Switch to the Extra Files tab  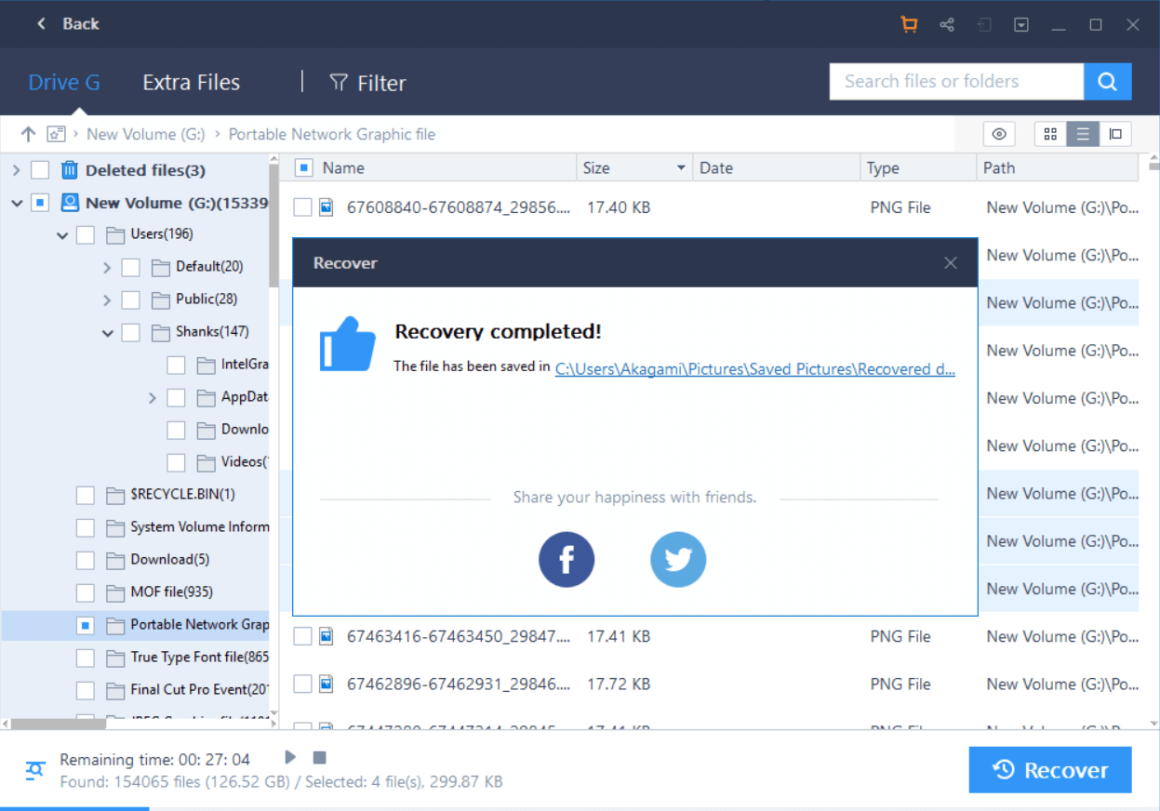191,82
